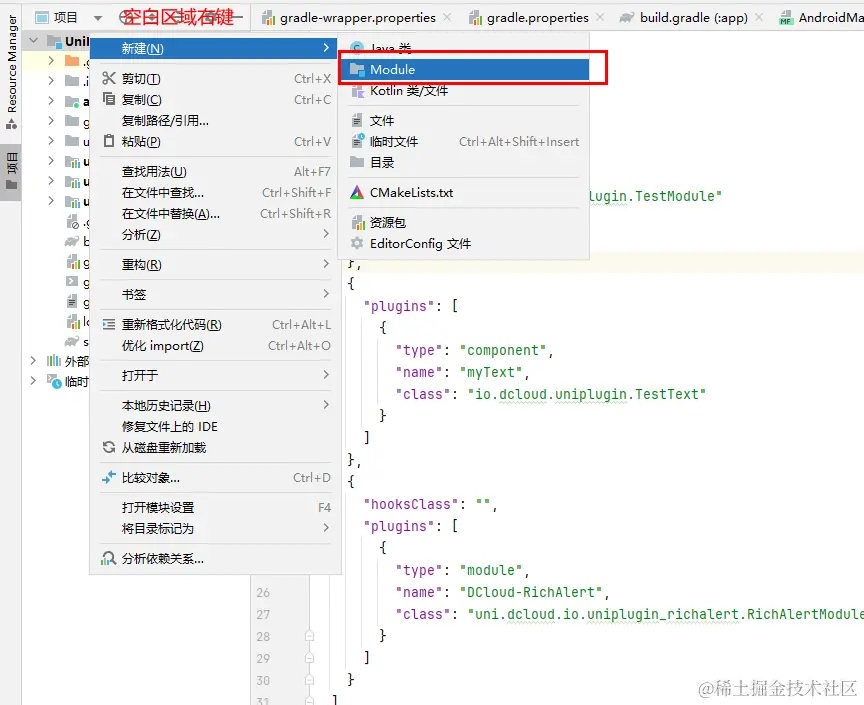Image resolution: width=864 pixels, height=705 pixels.
Task: Click the 资源包 bundle icon
Action: tap(358, 222)
